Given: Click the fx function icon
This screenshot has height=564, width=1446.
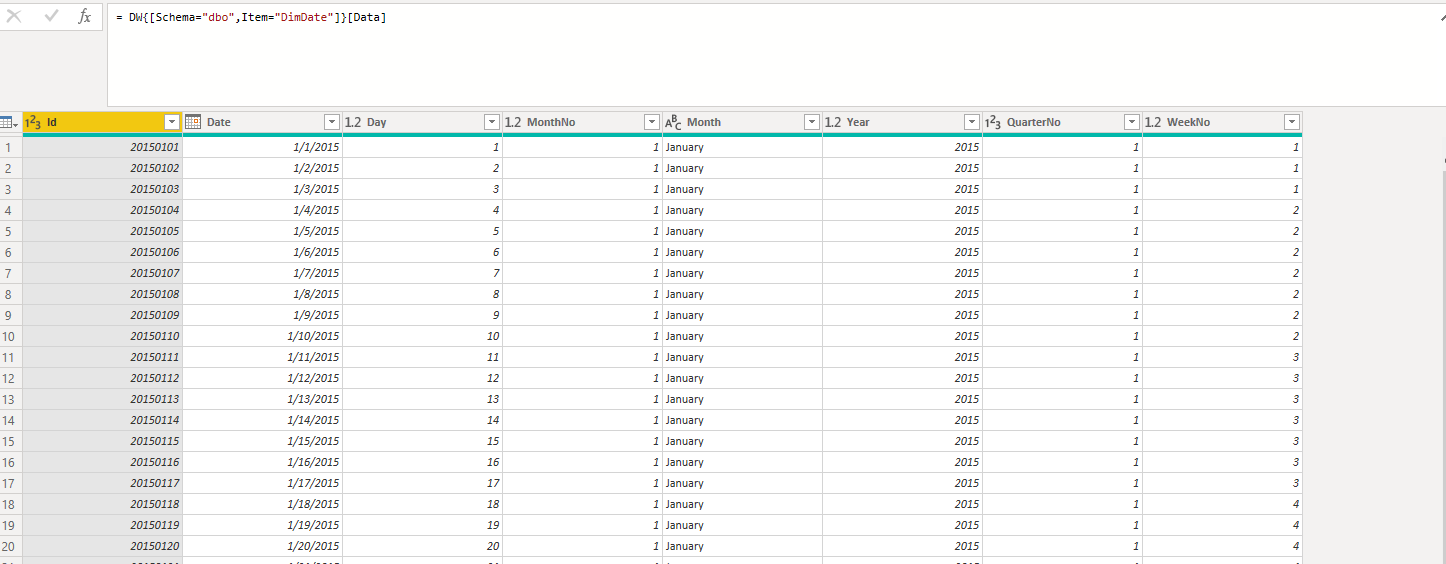Looking at the screenshot, I should coord(85,16).
